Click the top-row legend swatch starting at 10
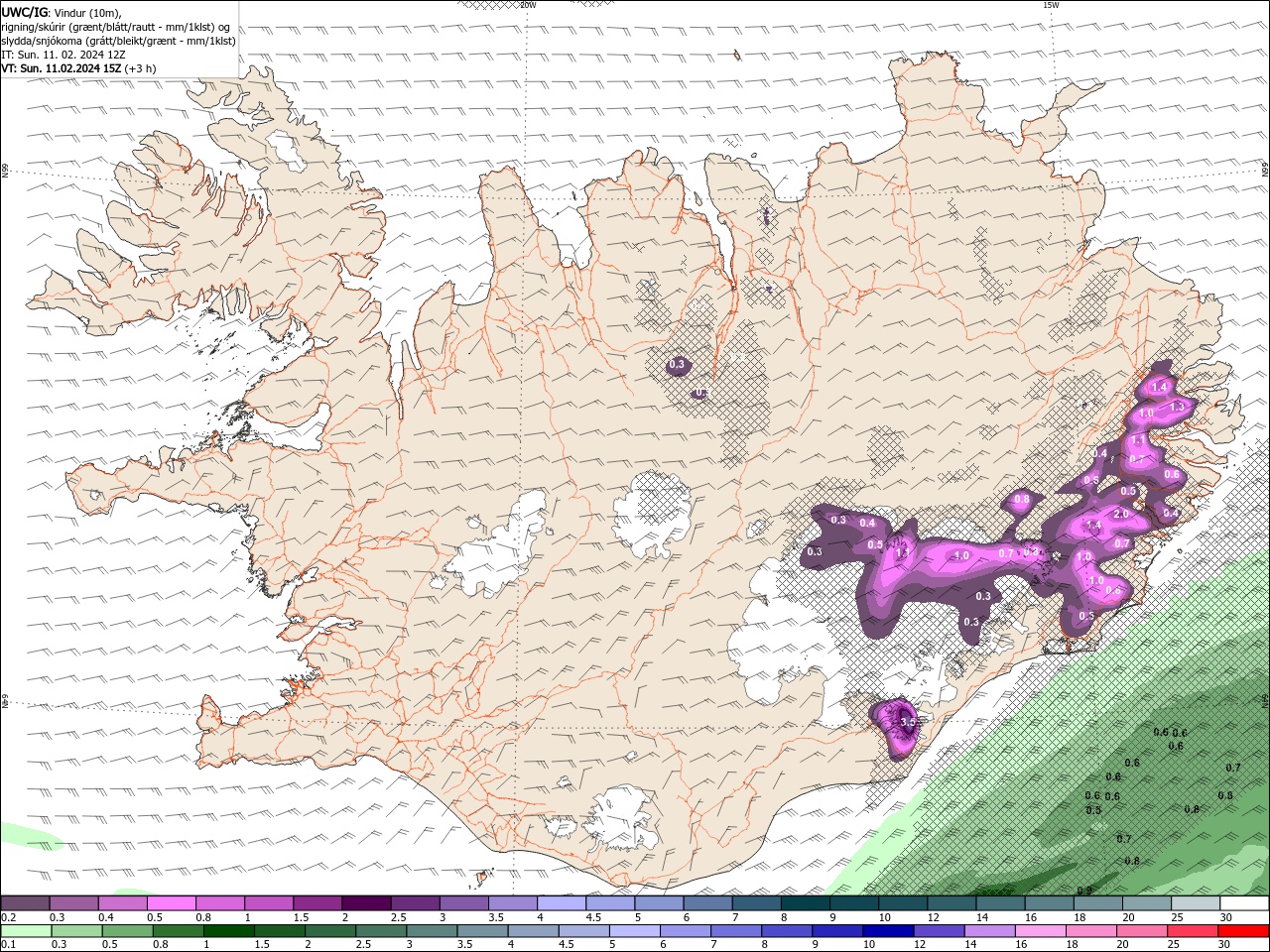 point(903,903)
